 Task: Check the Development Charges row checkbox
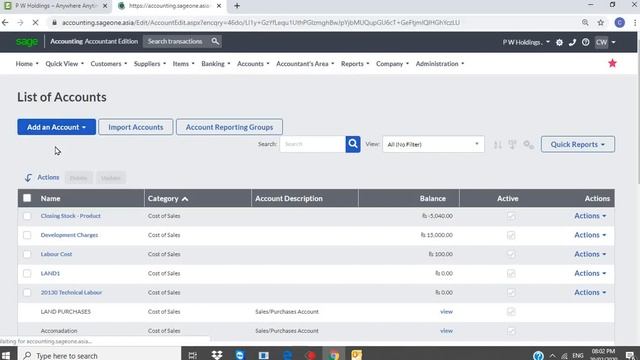tap(27, 235)
